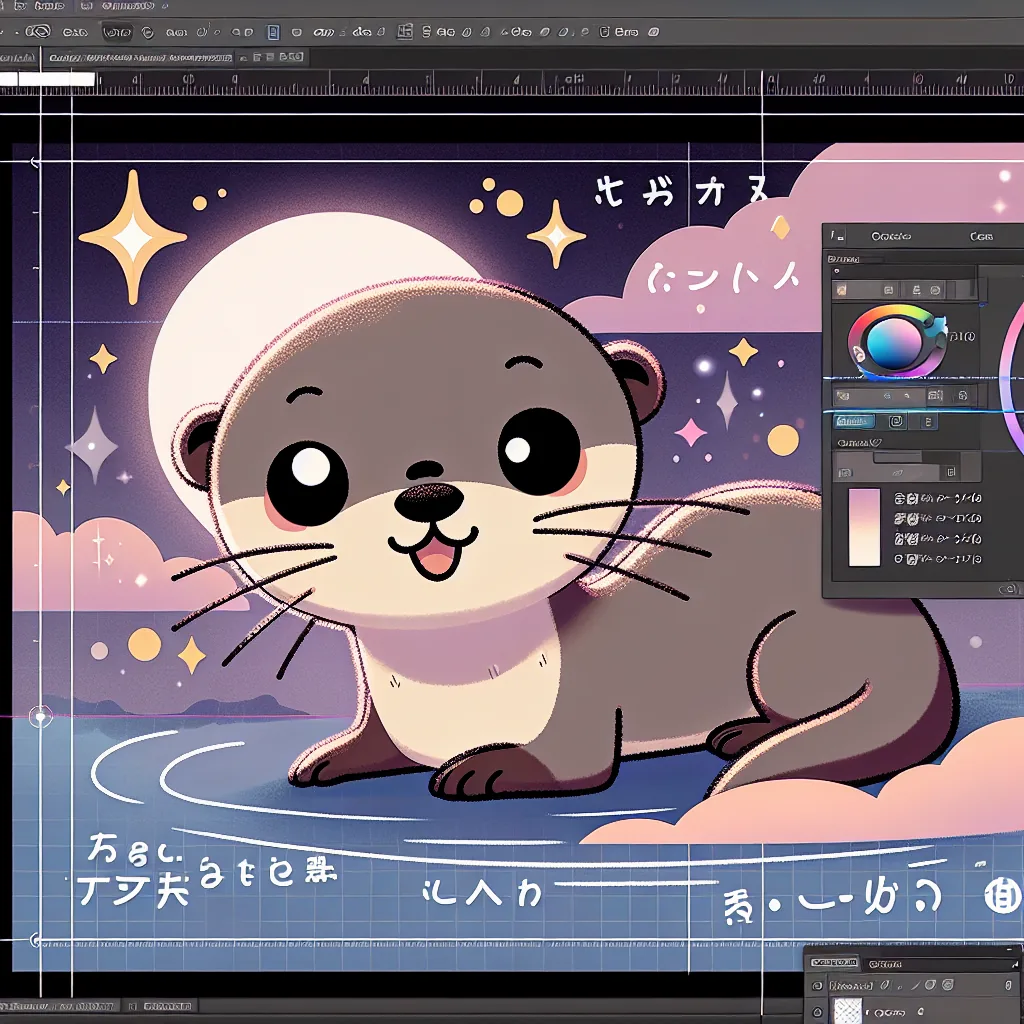
Task: Click the spiral icon at toolbar's far left
Action: pyautogui.click(x=40, y=32)
